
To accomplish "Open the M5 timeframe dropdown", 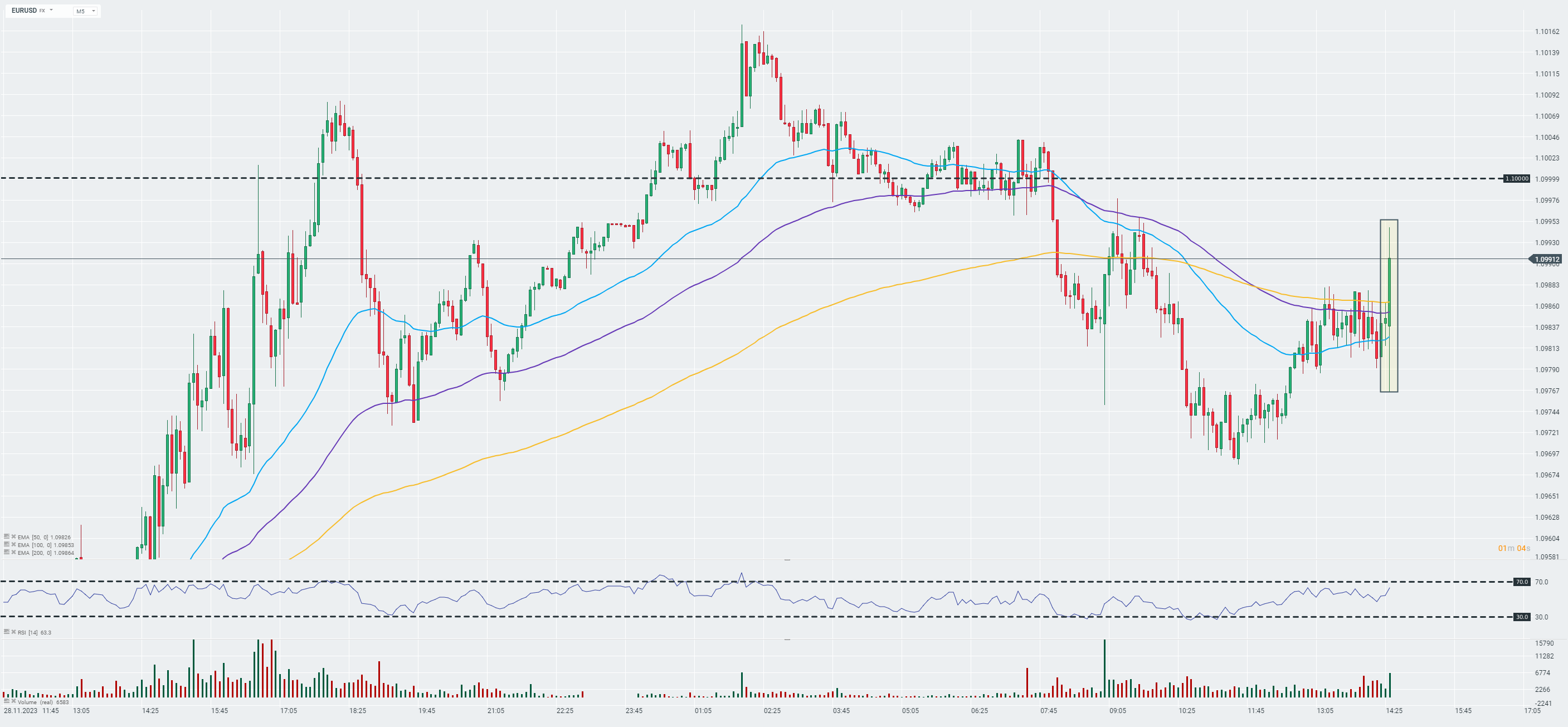I will (x=85, y=11).
